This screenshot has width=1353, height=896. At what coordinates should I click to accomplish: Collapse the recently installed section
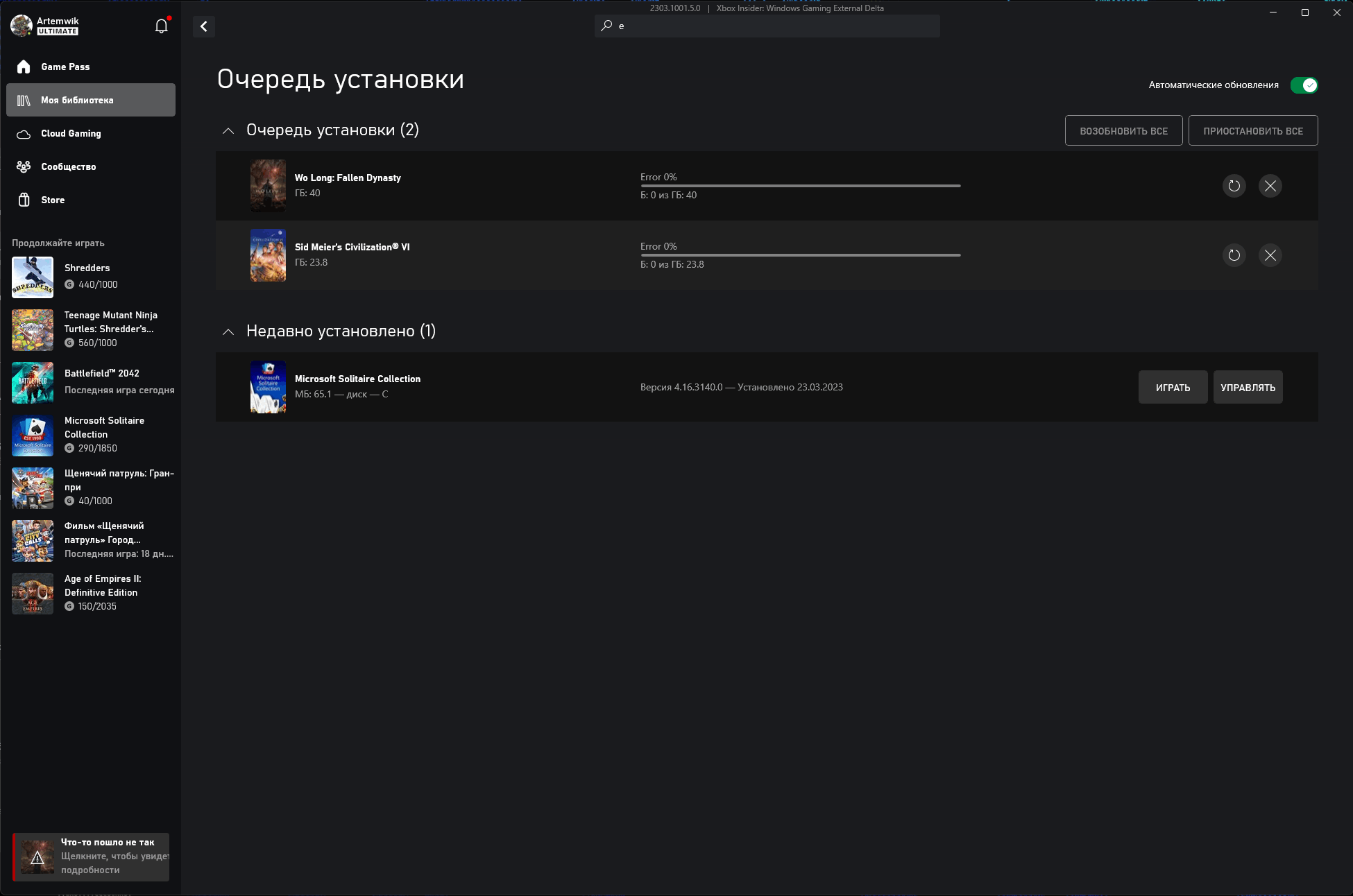coord(228,331)
